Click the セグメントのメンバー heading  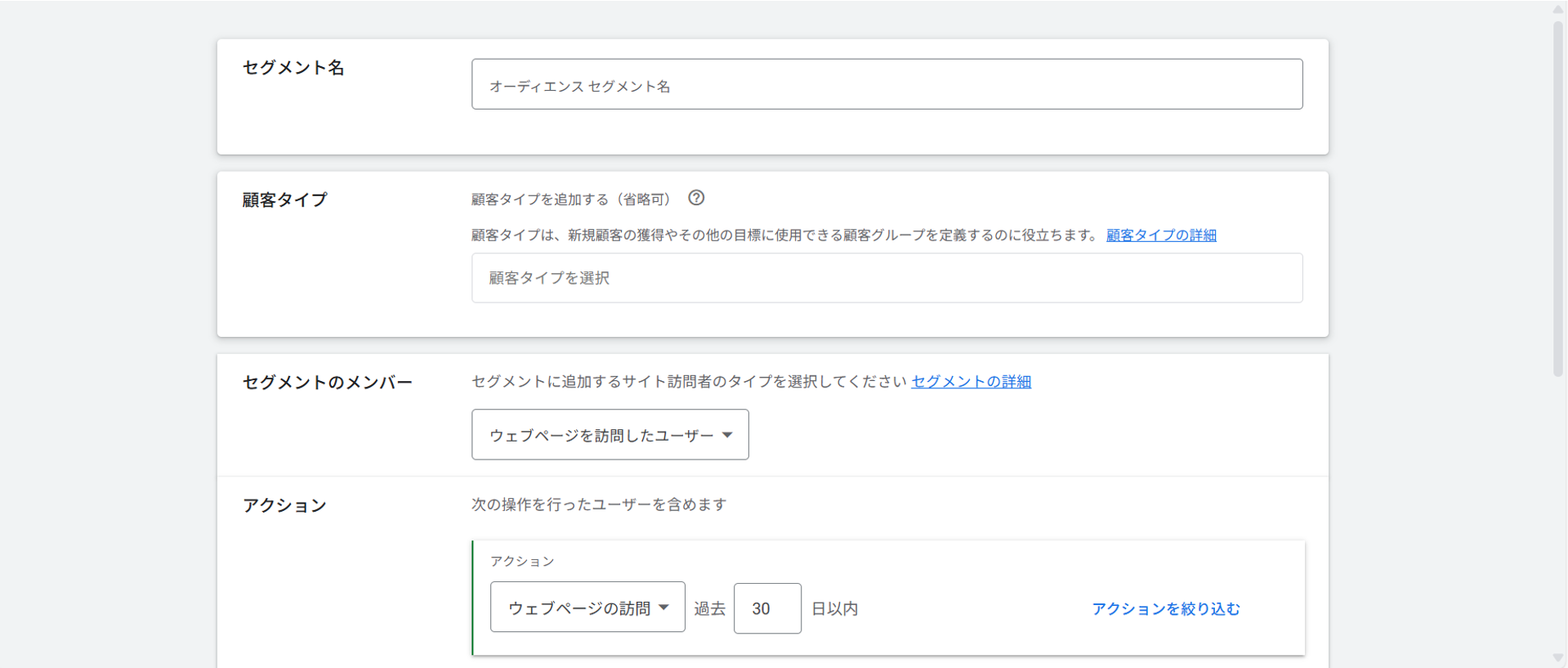click(x=328, y=383)
